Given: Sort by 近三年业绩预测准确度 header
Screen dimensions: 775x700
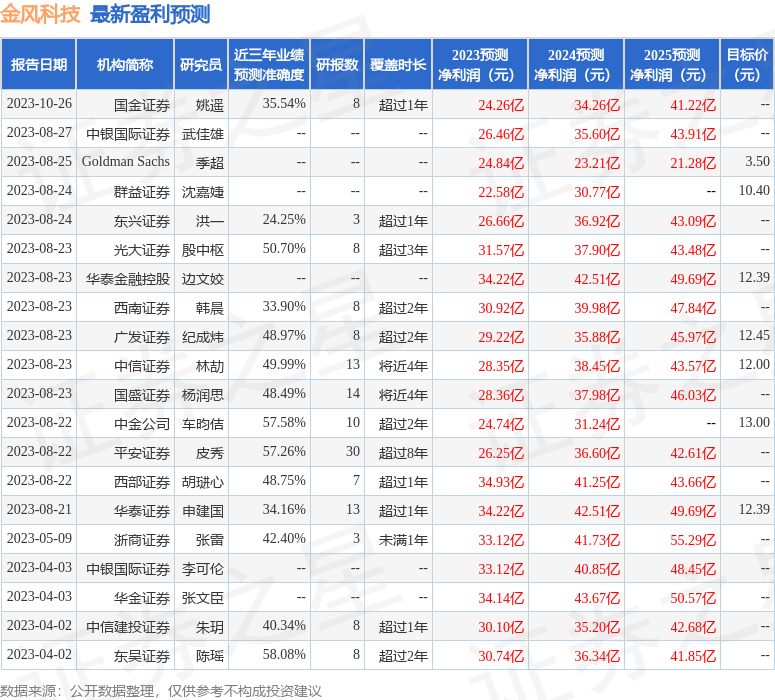Looking at the screenshot, I should (269, 65).
